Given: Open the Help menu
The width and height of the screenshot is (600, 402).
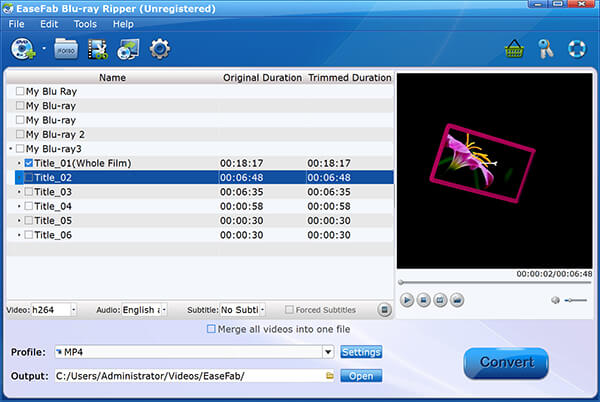Looking at the screenshot, I should point(123,24).
